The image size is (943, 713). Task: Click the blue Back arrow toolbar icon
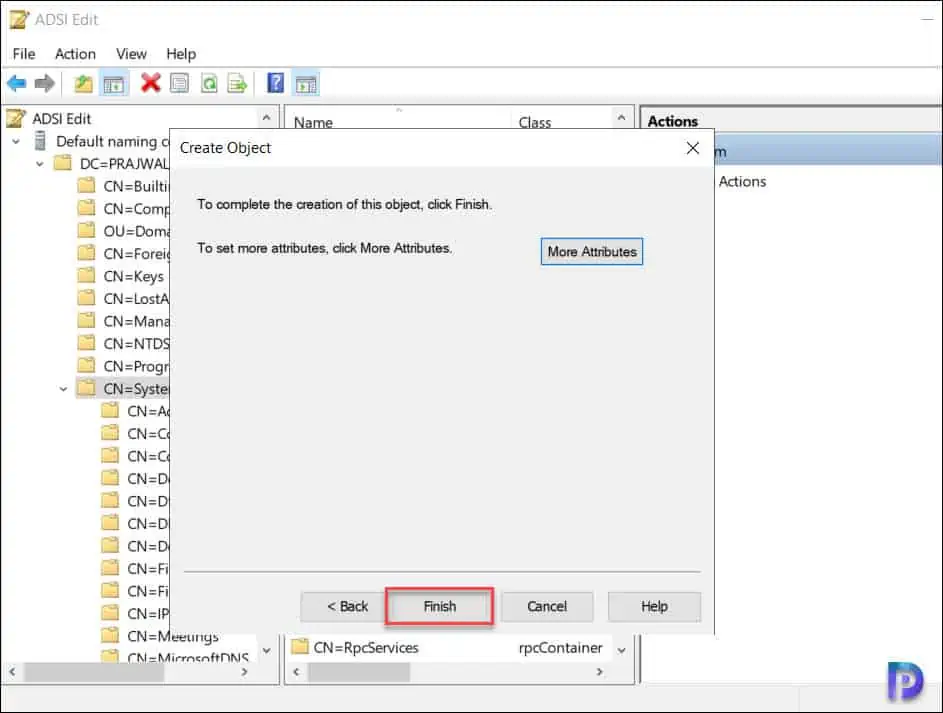(17, 83)
